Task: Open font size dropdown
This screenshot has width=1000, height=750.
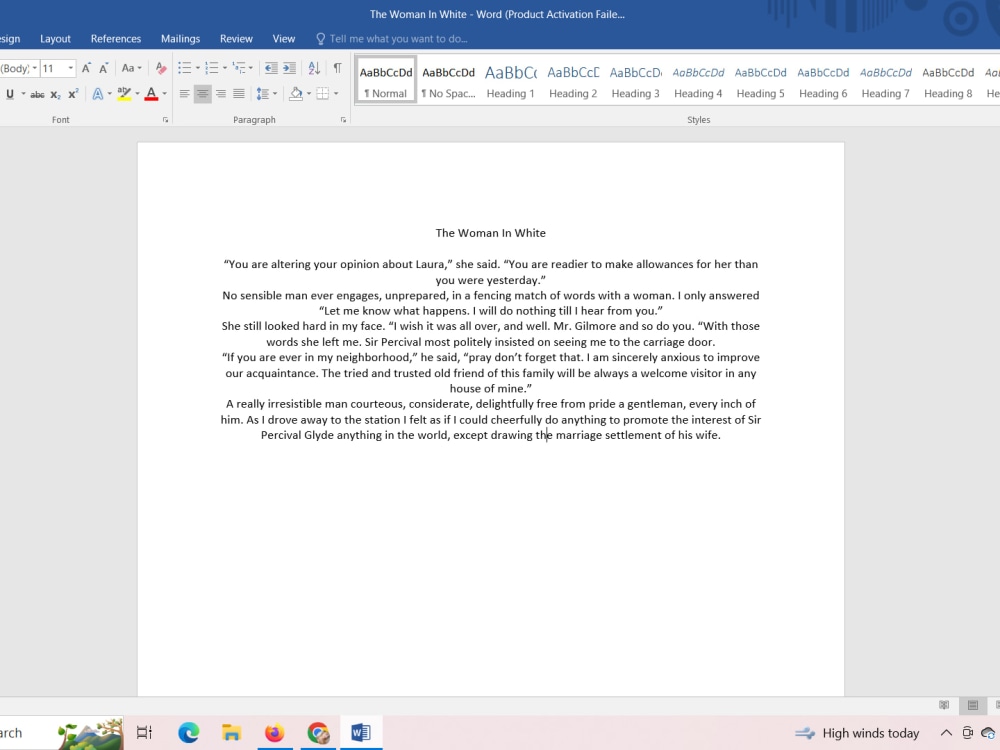Action: pyautogui.click(x=71, y=68)
